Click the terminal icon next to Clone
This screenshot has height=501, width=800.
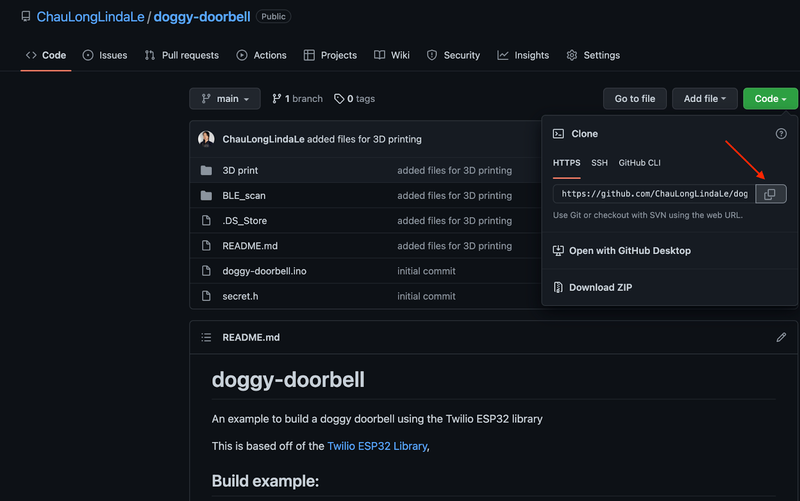(x=558, y=134)
